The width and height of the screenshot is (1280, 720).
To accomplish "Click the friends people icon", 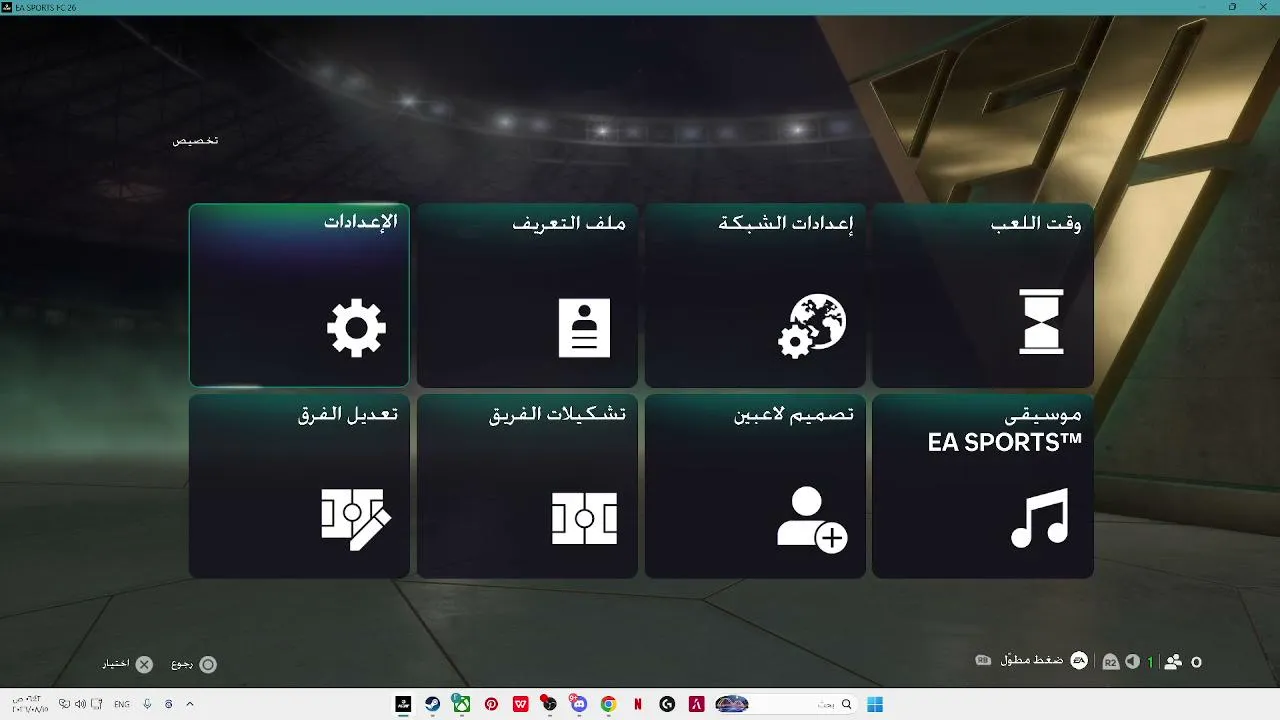I will (1174, 662).
